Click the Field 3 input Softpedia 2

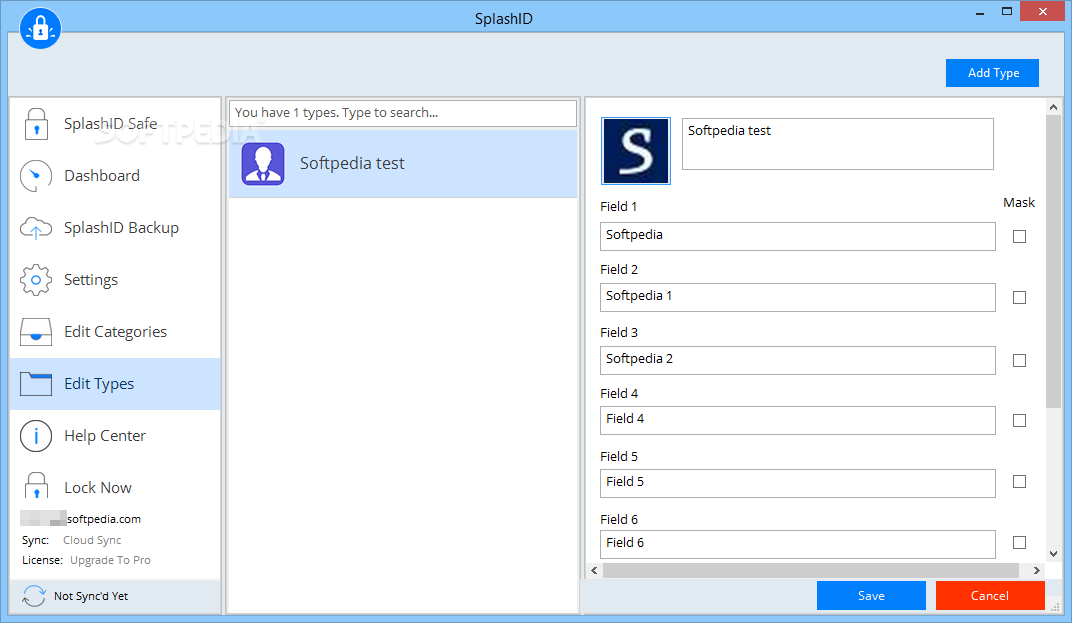pos(798,360)
